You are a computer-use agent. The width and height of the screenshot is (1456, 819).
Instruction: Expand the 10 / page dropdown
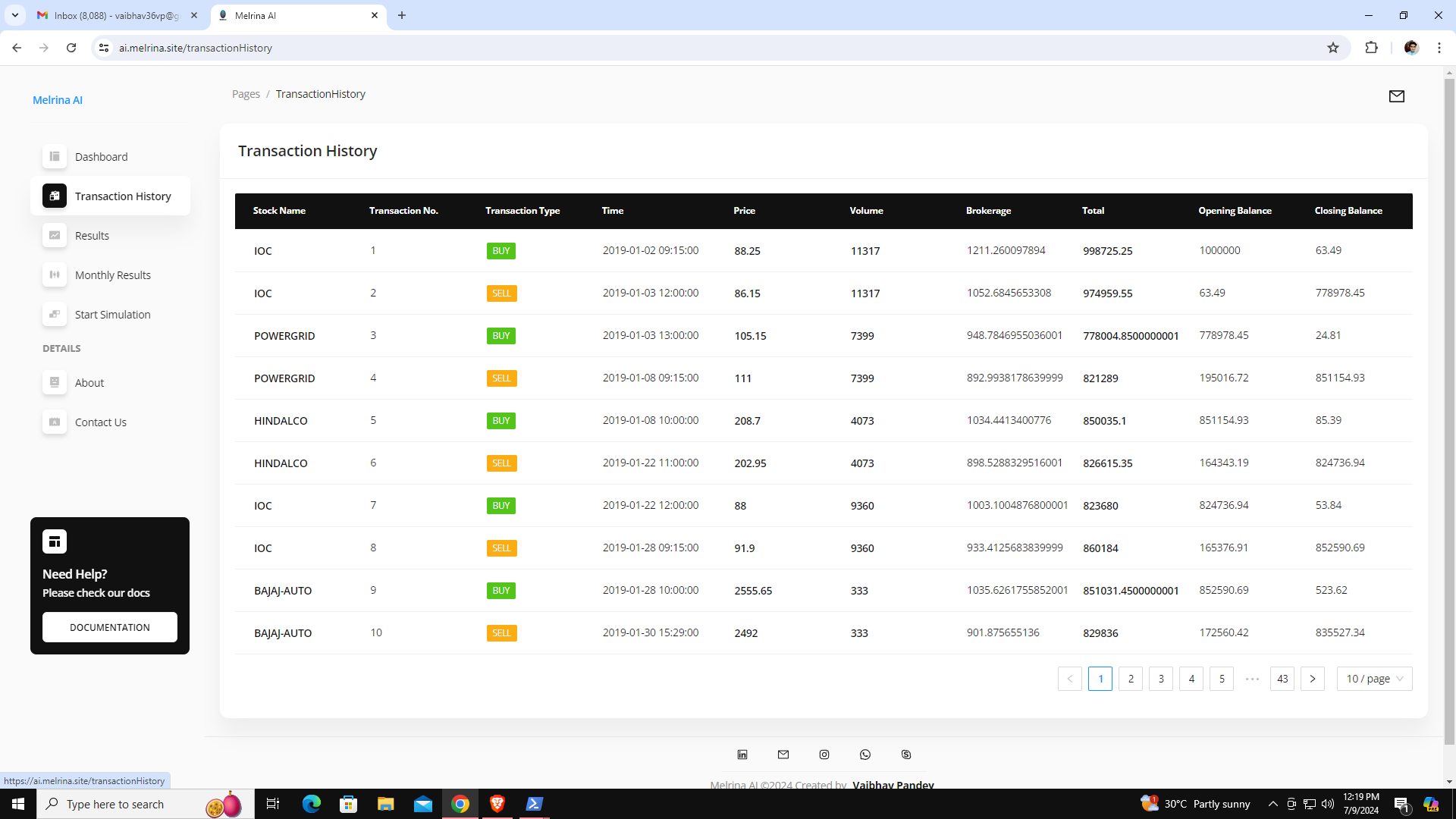point(1374,679)
